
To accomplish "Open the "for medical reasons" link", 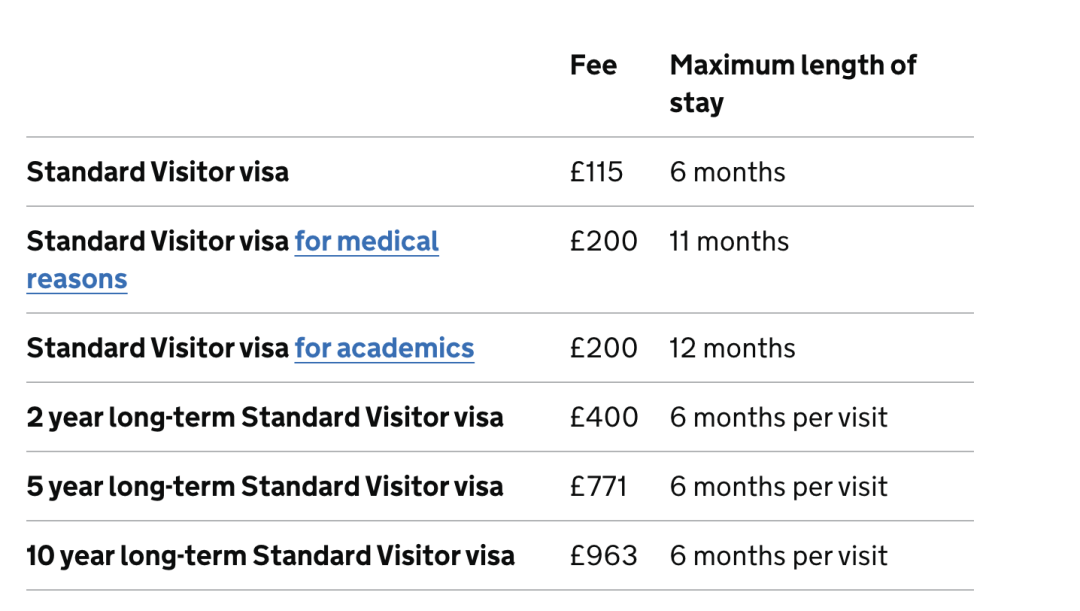I will (x=366, y=242).
